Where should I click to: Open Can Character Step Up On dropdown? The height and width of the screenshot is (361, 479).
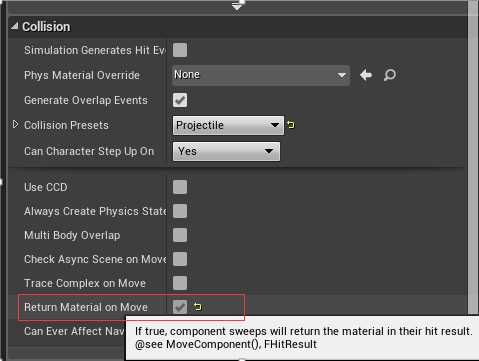226,151
